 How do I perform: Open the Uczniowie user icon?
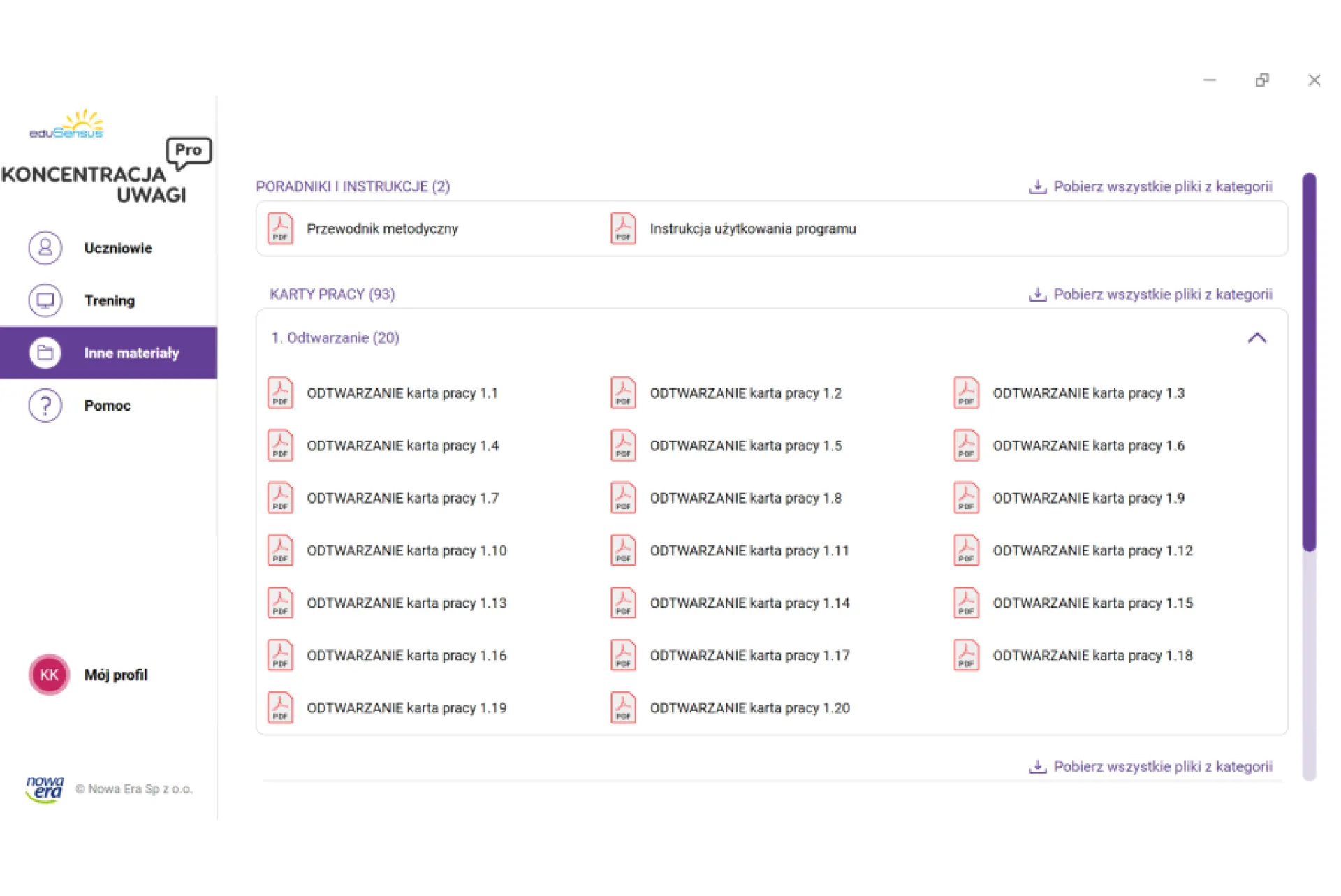click(45, 248)
